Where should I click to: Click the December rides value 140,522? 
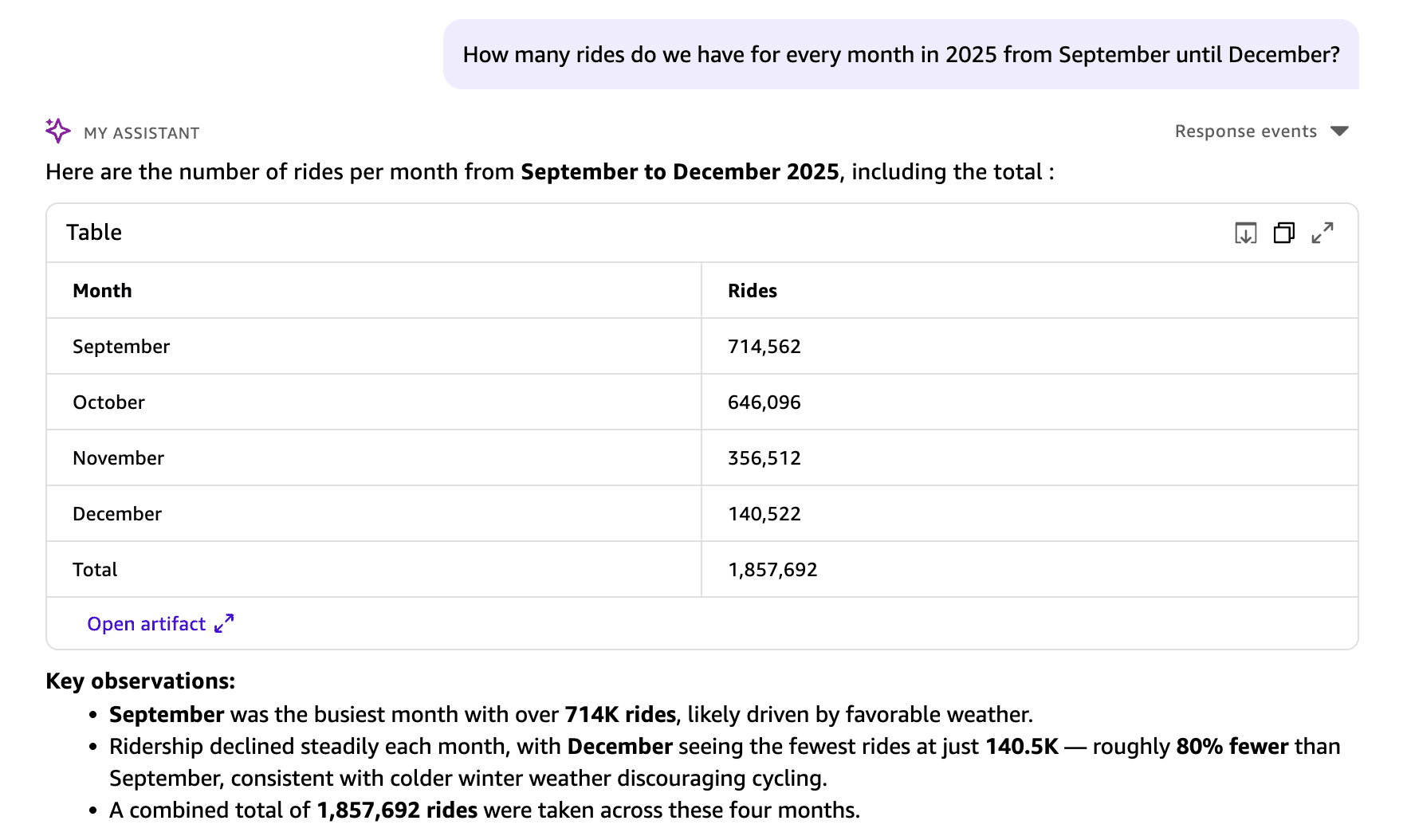[764, 514]
